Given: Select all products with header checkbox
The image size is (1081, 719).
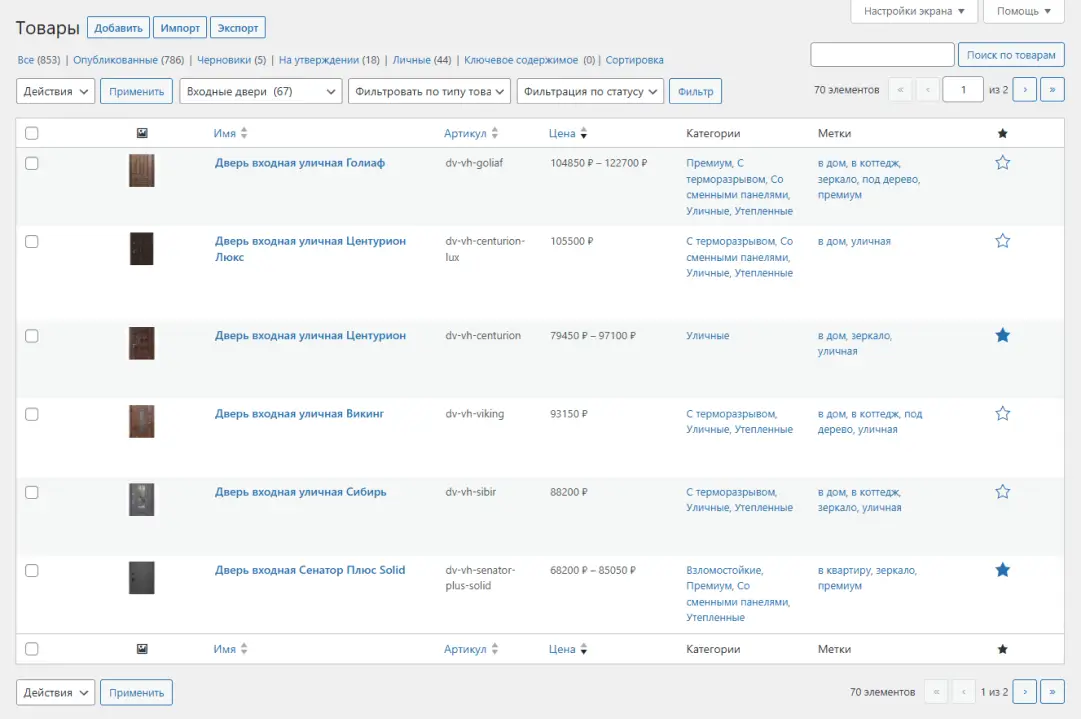Looking at the screenshot, I should [32, 133].
